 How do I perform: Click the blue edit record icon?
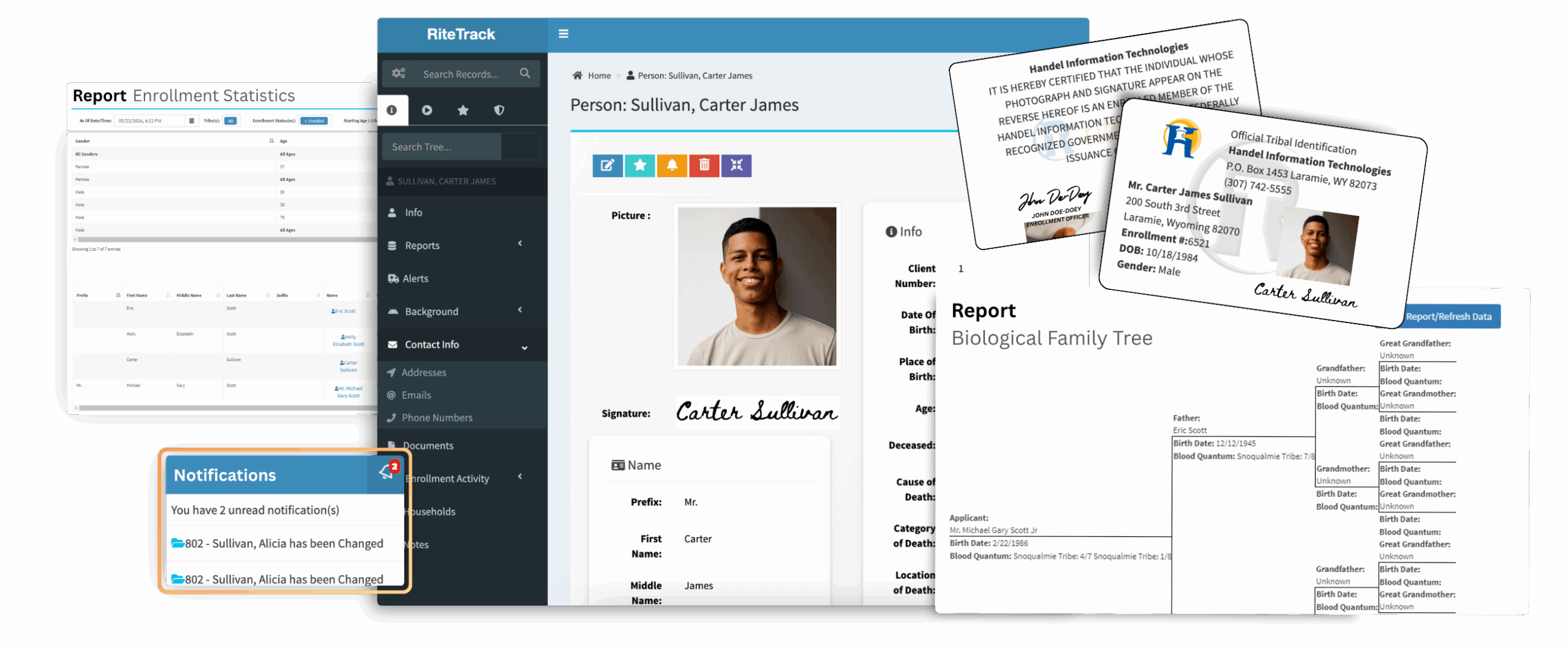(607, 165)
